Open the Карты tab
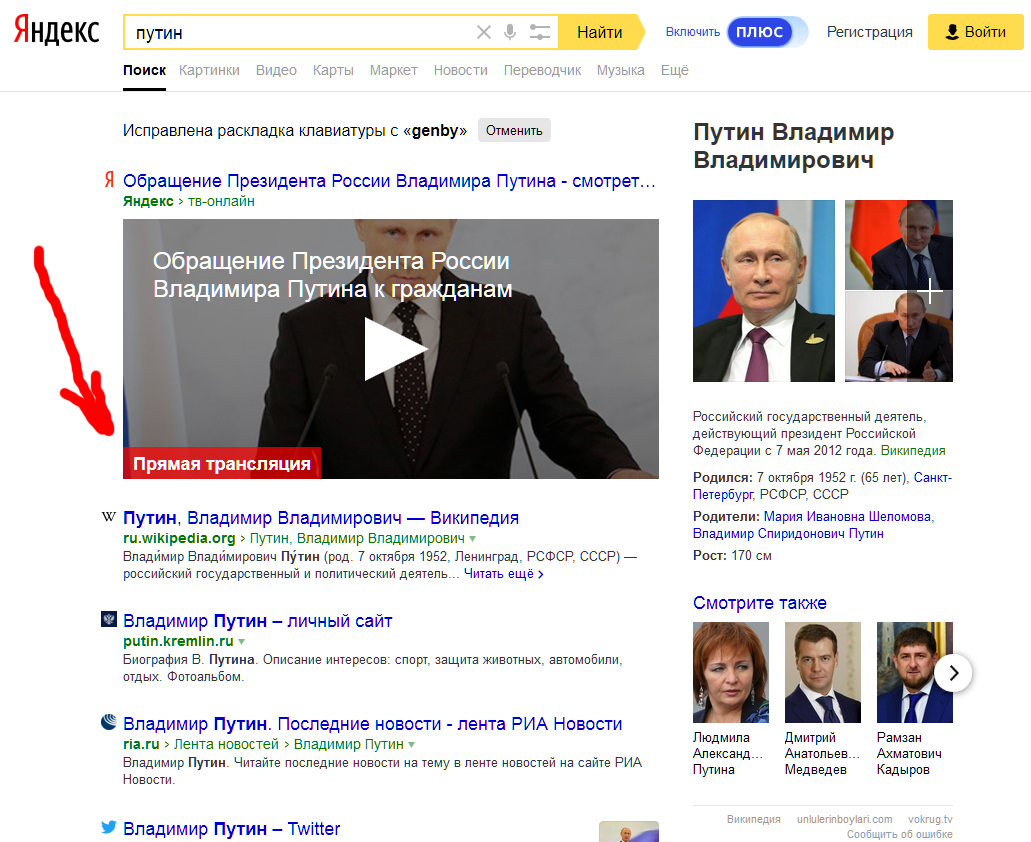The image size is (1031, 842). [333, 70]
